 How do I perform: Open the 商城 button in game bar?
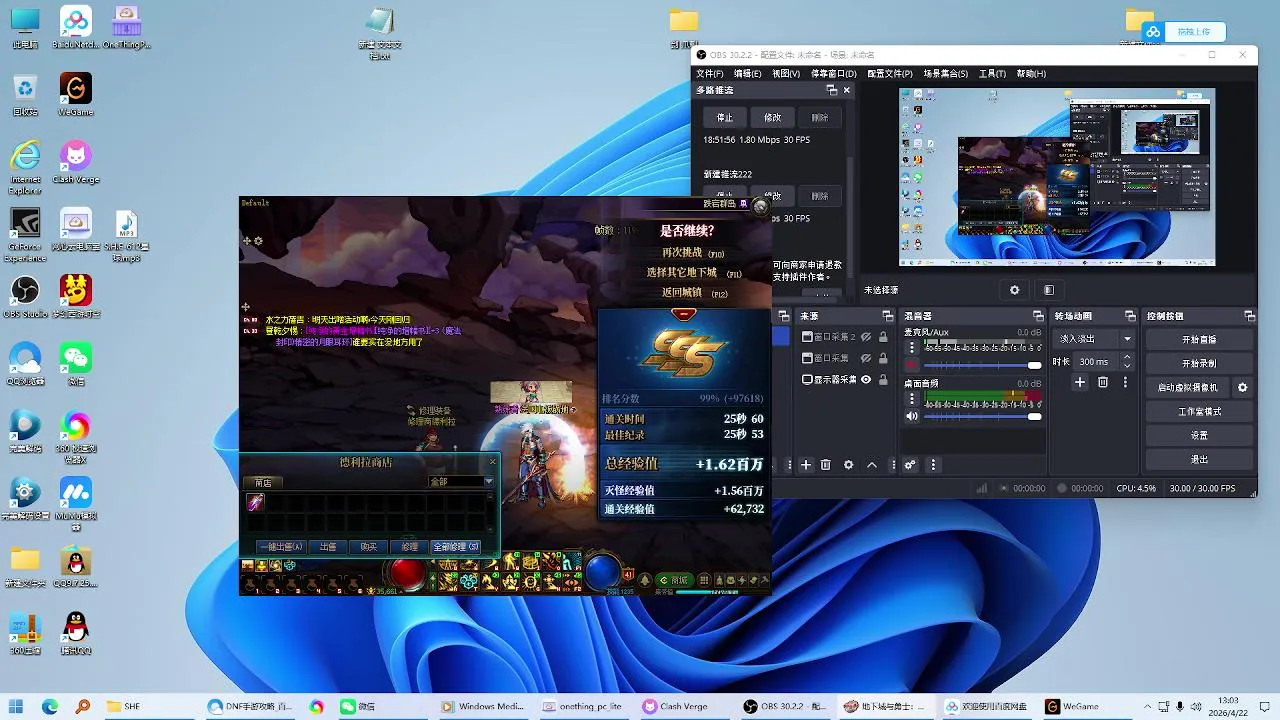point(675,580)
